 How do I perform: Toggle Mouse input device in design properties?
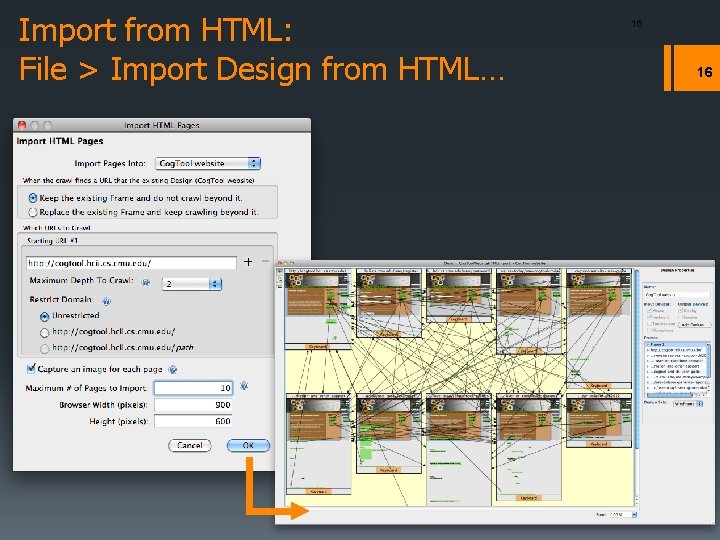click(649, 310)
